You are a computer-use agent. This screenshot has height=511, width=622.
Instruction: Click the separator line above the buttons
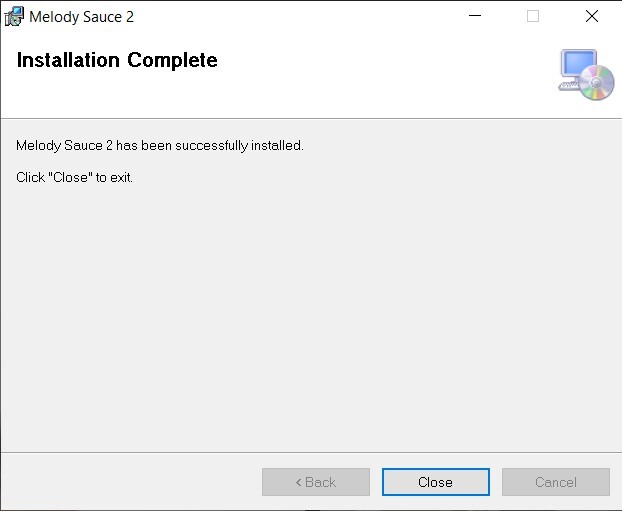(x=310, y=452)
